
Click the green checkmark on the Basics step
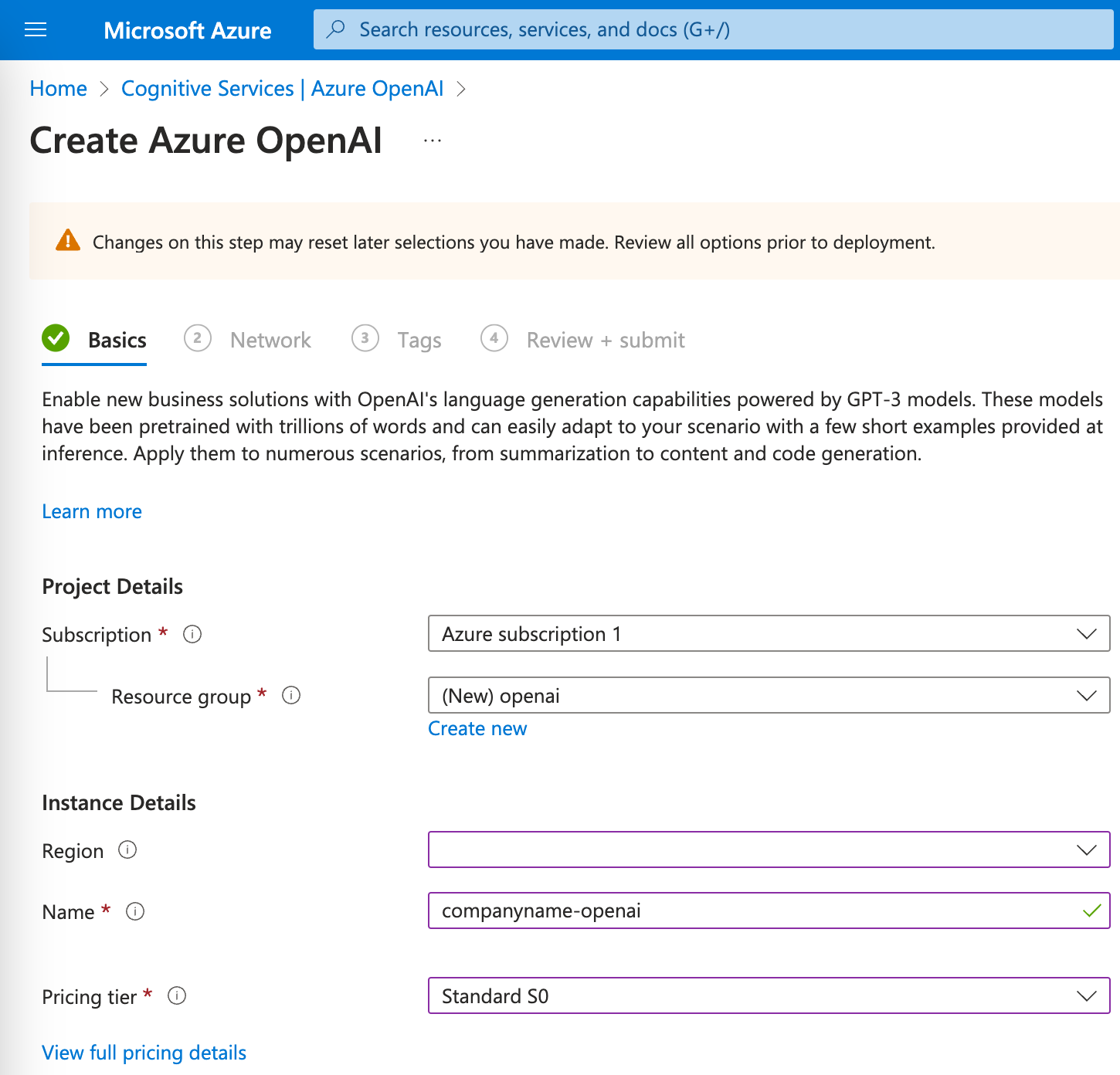click(x=55, y=338)
